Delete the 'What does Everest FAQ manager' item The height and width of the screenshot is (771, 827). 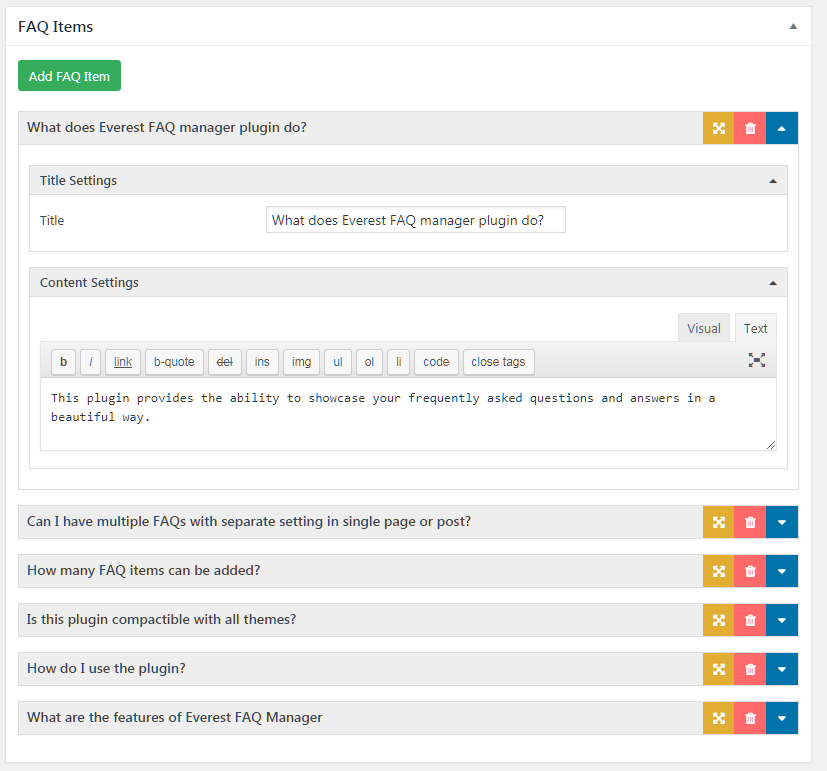[750, 128]
